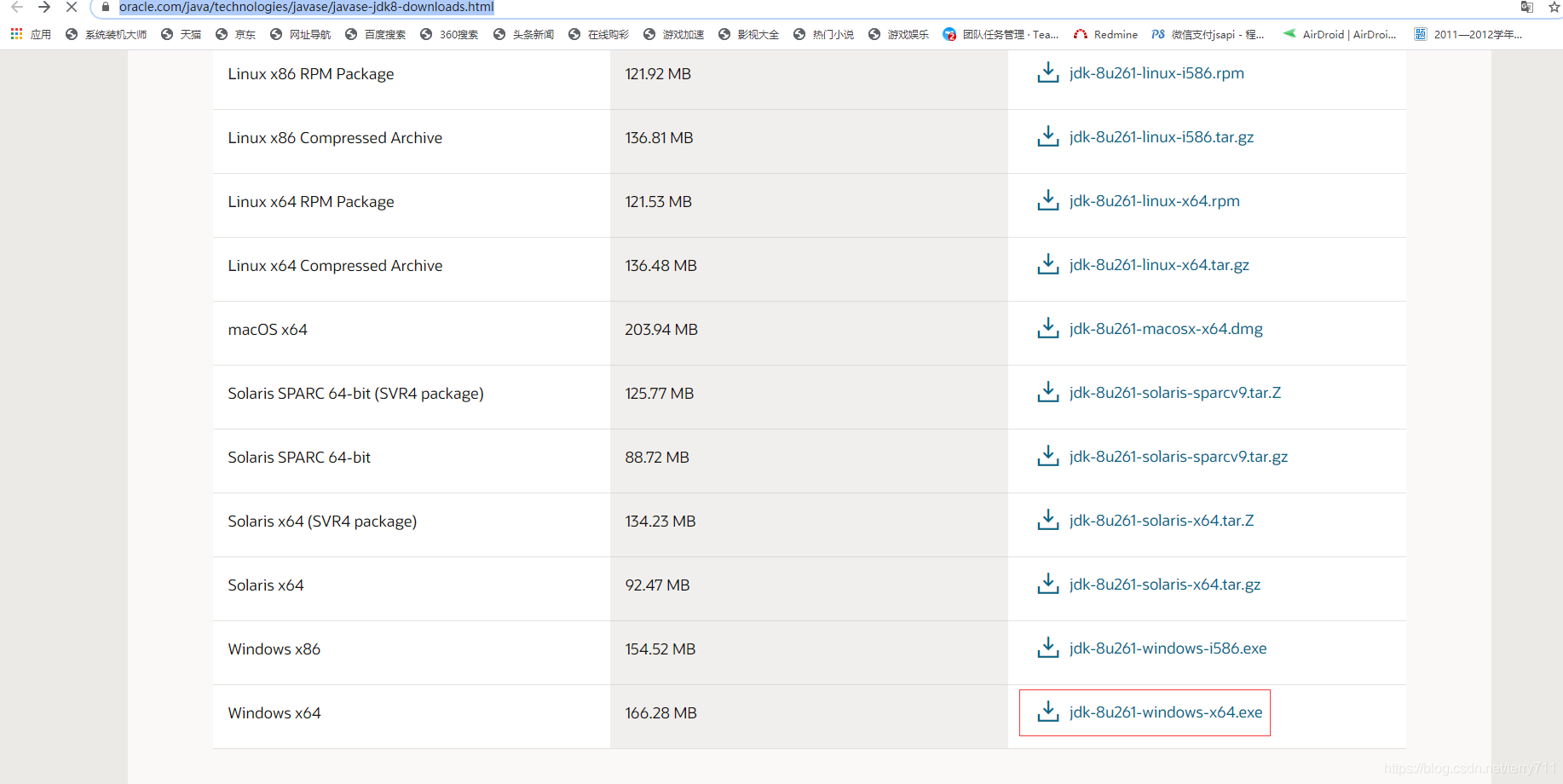Click download icon for jdk-8u261-linux-x64.rpm
This screenshot has width=1563, height=784.
[x=1048, y=200]
